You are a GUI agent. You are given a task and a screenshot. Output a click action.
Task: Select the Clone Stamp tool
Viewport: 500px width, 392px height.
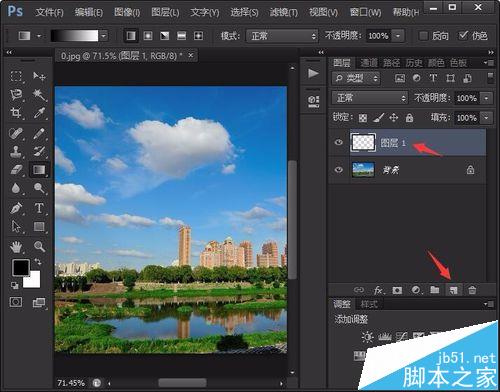pyautogui.click(x=16, y=151)
